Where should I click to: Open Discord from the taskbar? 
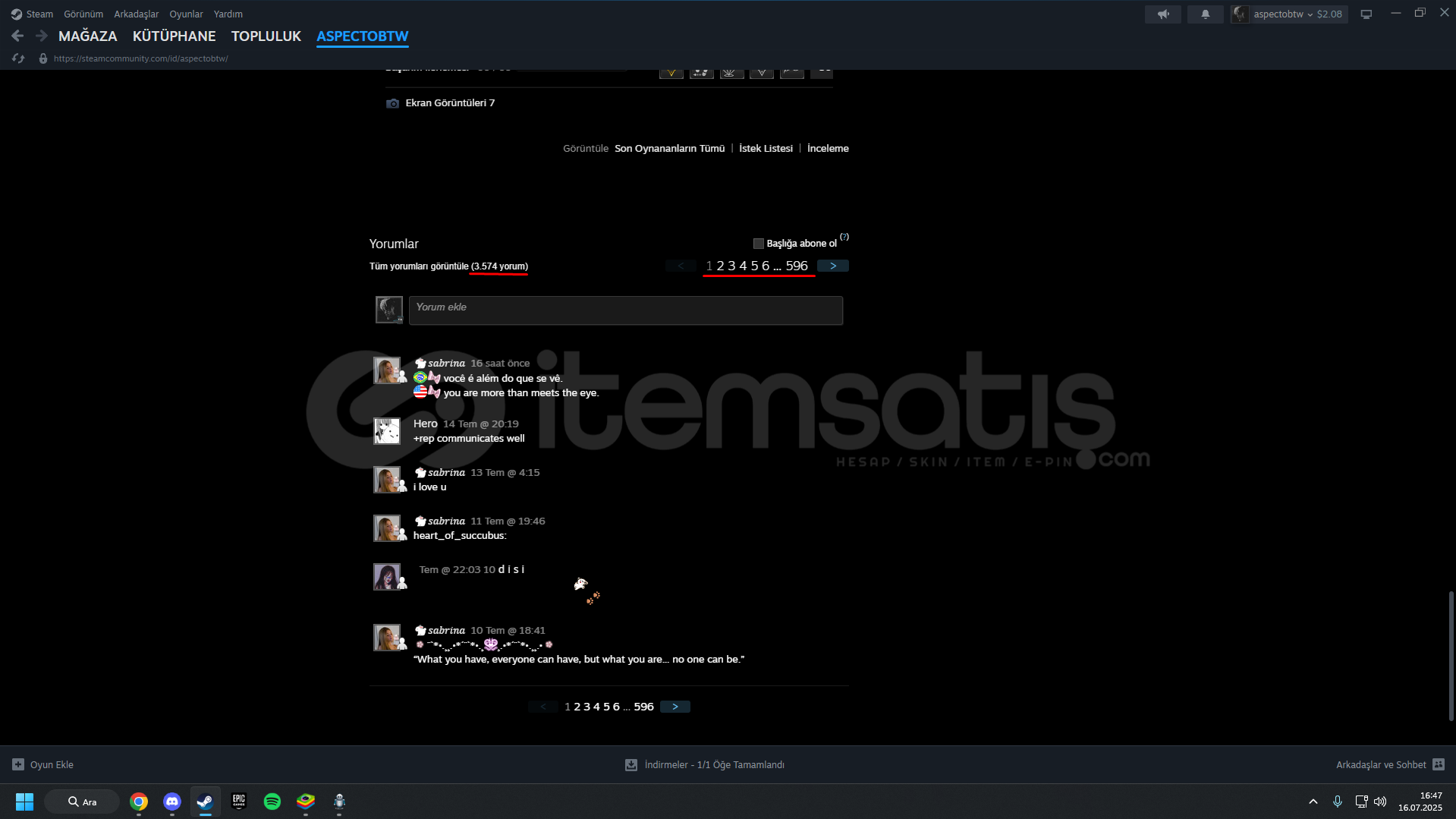pyautogui.click(x=172, y=802)
